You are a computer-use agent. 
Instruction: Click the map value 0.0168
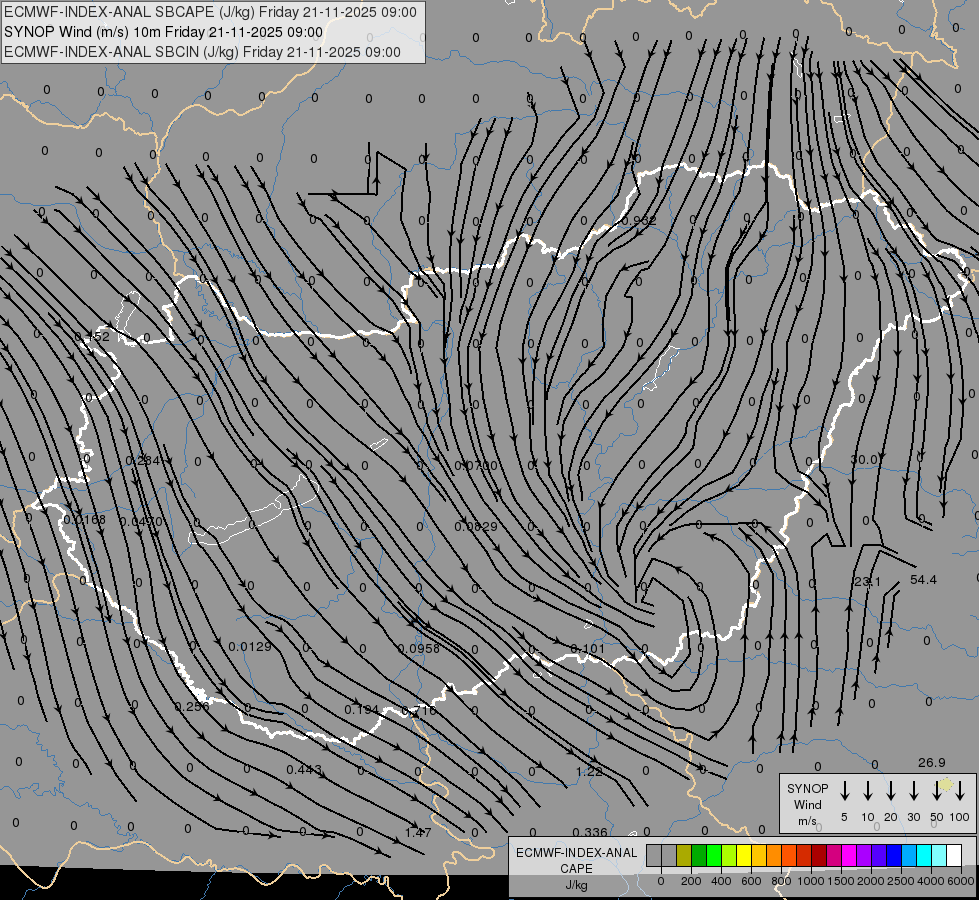(x=85, y=520)
